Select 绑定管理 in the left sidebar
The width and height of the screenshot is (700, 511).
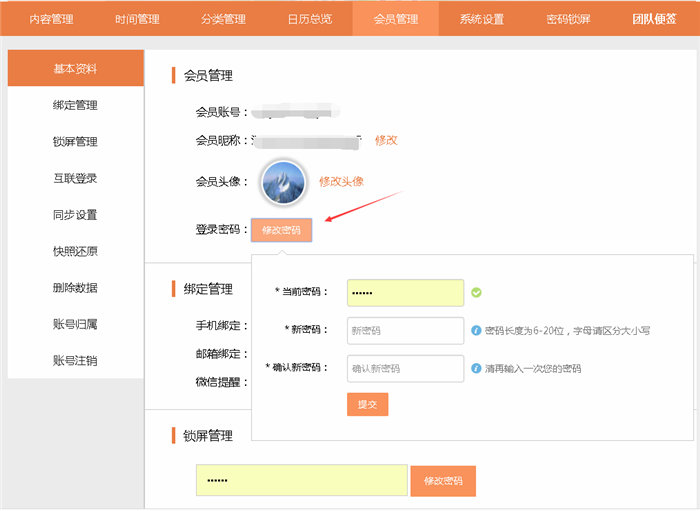coord(75,105)
